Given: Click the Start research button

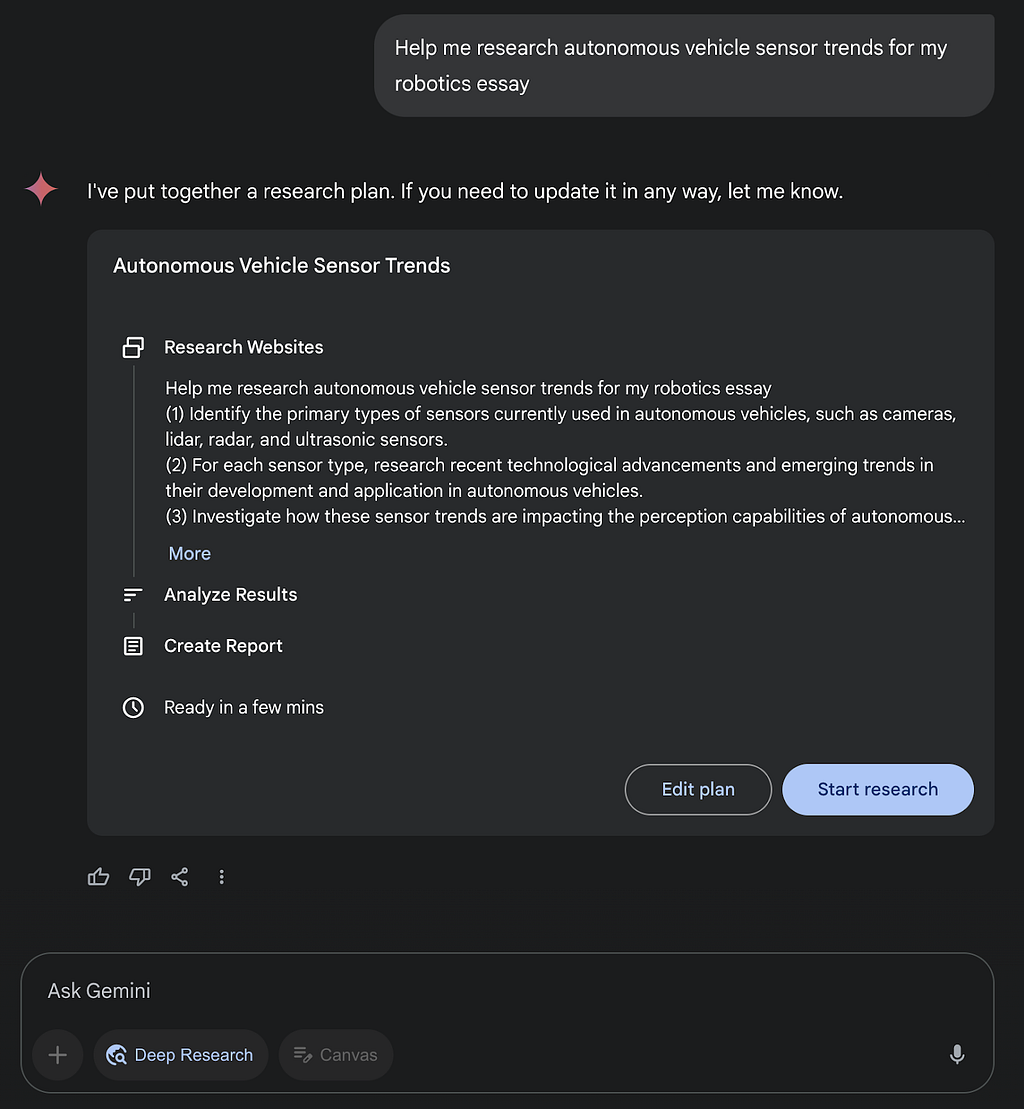Looking at the screenshot, I should tap(878, 789).
